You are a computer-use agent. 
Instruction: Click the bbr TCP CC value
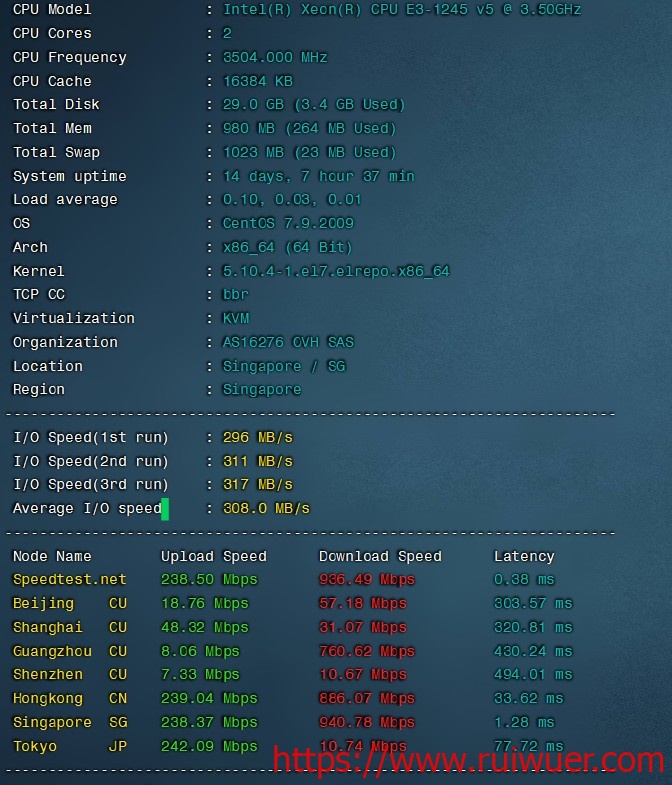235,295
